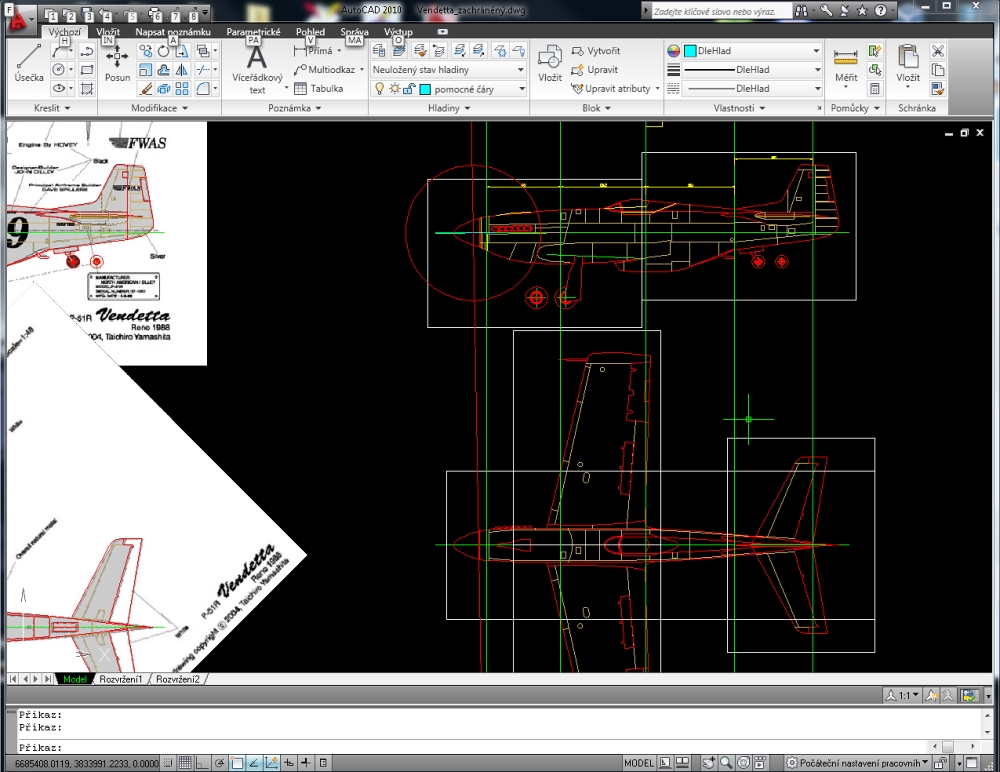Select the Copy objects tool
Screen dimensions: 1000x772
click(x=145, y=51)
